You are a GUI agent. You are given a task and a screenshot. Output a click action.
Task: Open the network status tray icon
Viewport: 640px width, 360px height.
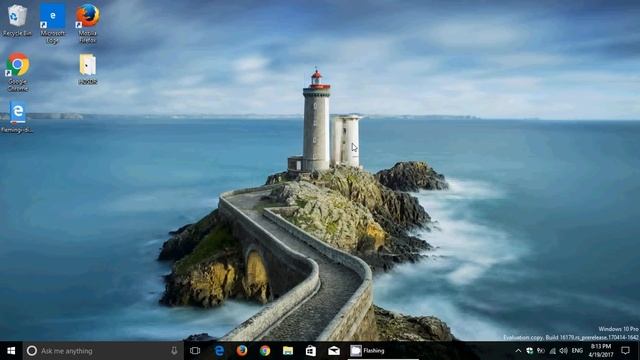click(552, 351)
